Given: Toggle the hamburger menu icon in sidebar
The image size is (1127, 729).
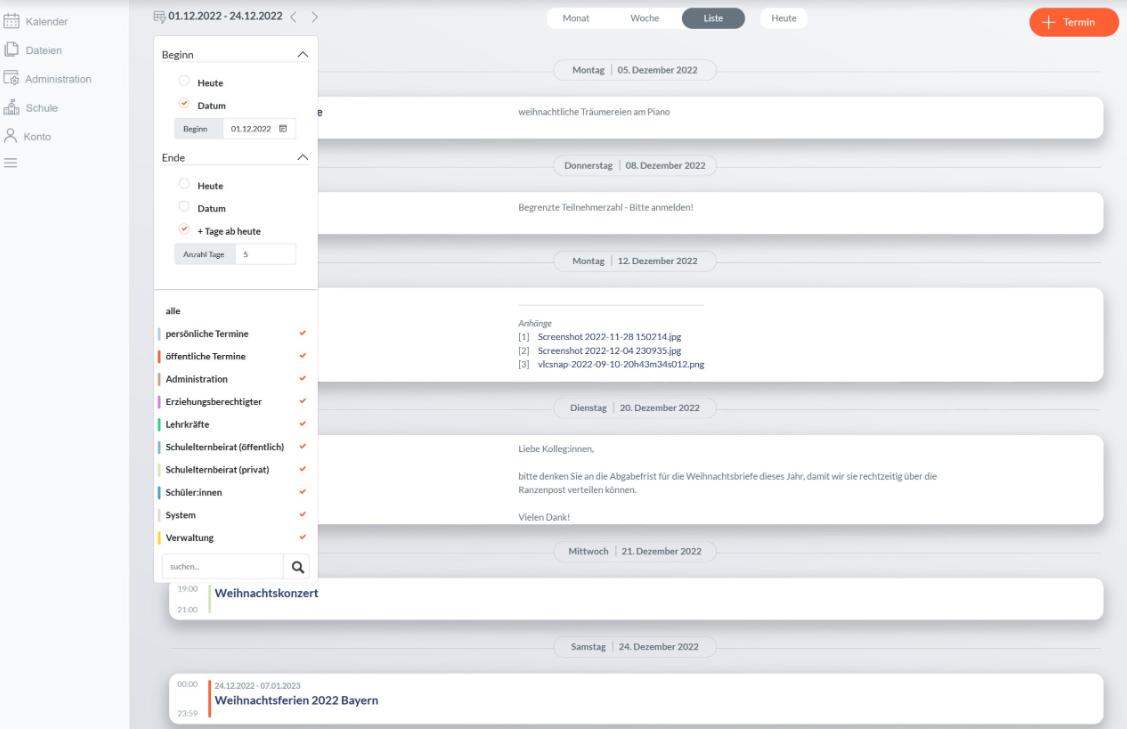Looking at the screenshot, I should tap(11, 162).
